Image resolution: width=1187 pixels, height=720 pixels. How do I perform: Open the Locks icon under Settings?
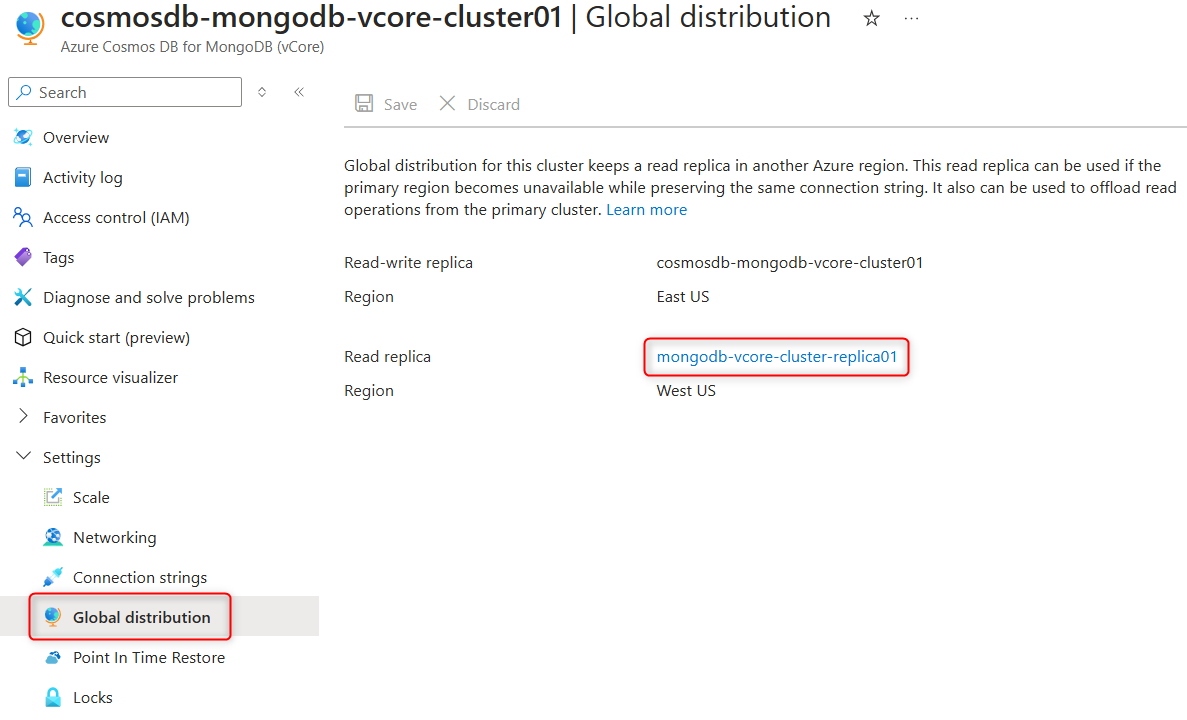52,697
